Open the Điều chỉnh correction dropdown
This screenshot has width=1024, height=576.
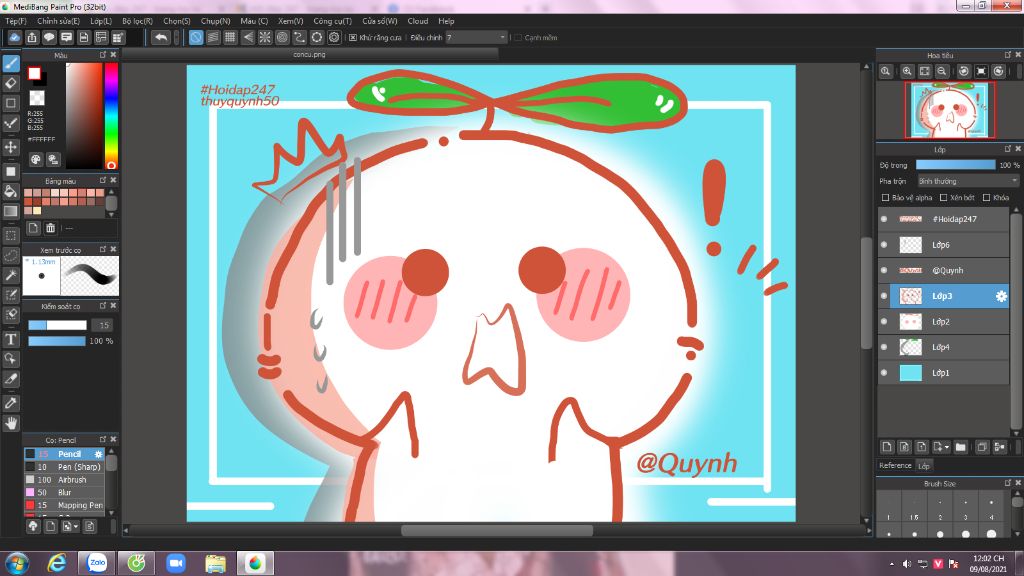[476, 38]
